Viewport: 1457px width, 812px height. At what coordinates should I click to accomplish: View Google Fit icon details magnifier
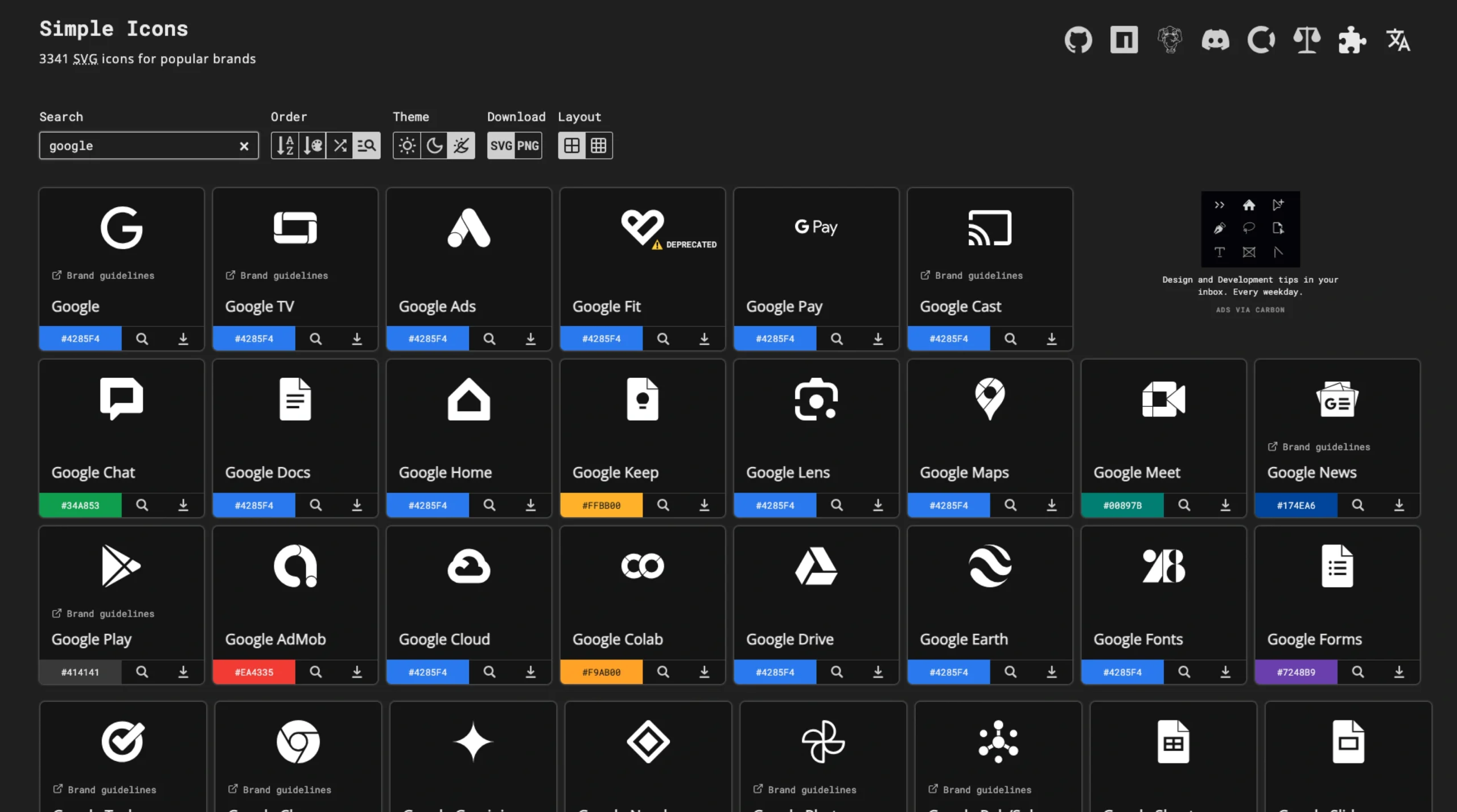click(663, 339)
